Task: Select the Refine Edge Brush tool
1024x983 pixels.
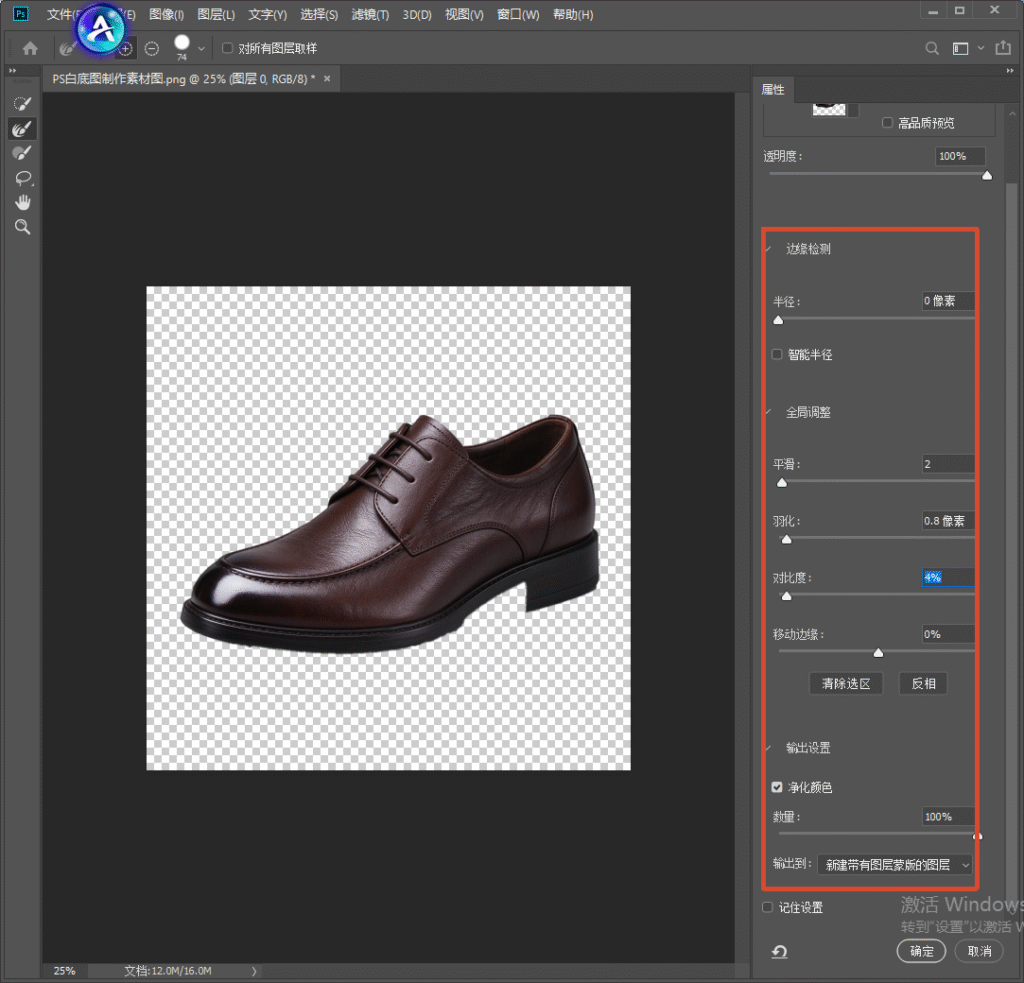Action: [x=22, y=129]
